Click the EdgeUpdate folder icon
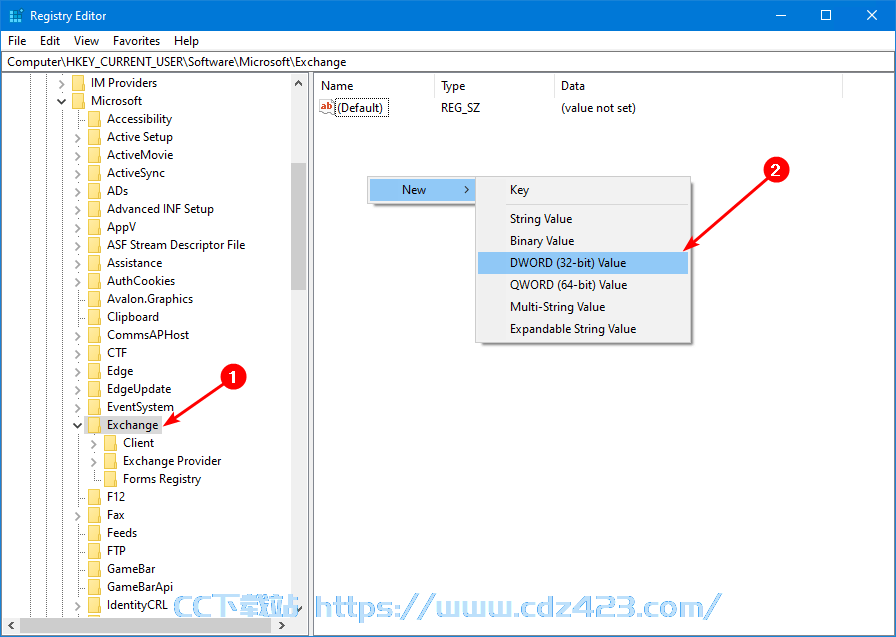 coord(95,389)
